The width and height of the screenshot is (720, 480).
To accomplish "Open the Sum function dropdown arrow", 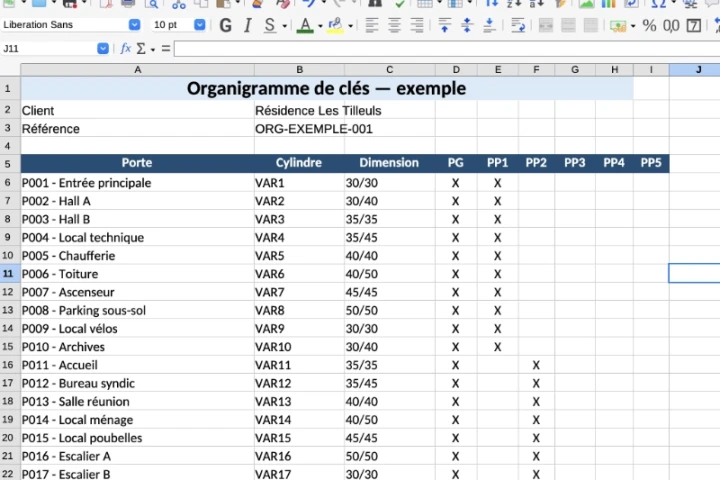I will pos(152,49).
